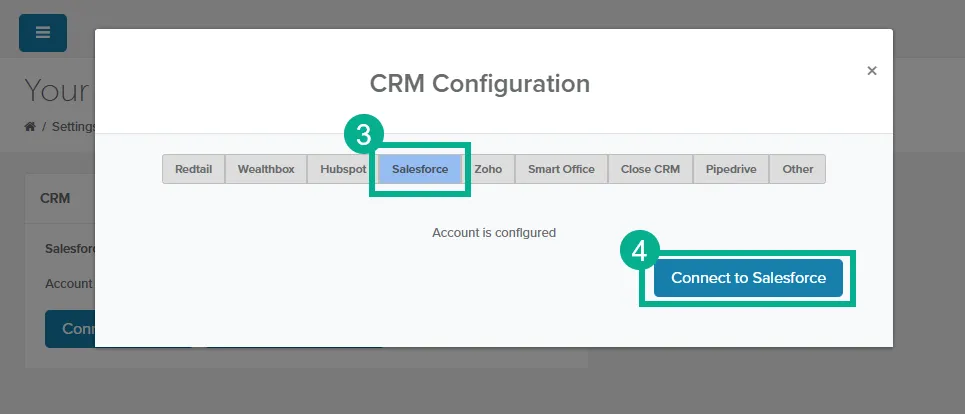Click the CRM Configuration heading

[480, 83]
